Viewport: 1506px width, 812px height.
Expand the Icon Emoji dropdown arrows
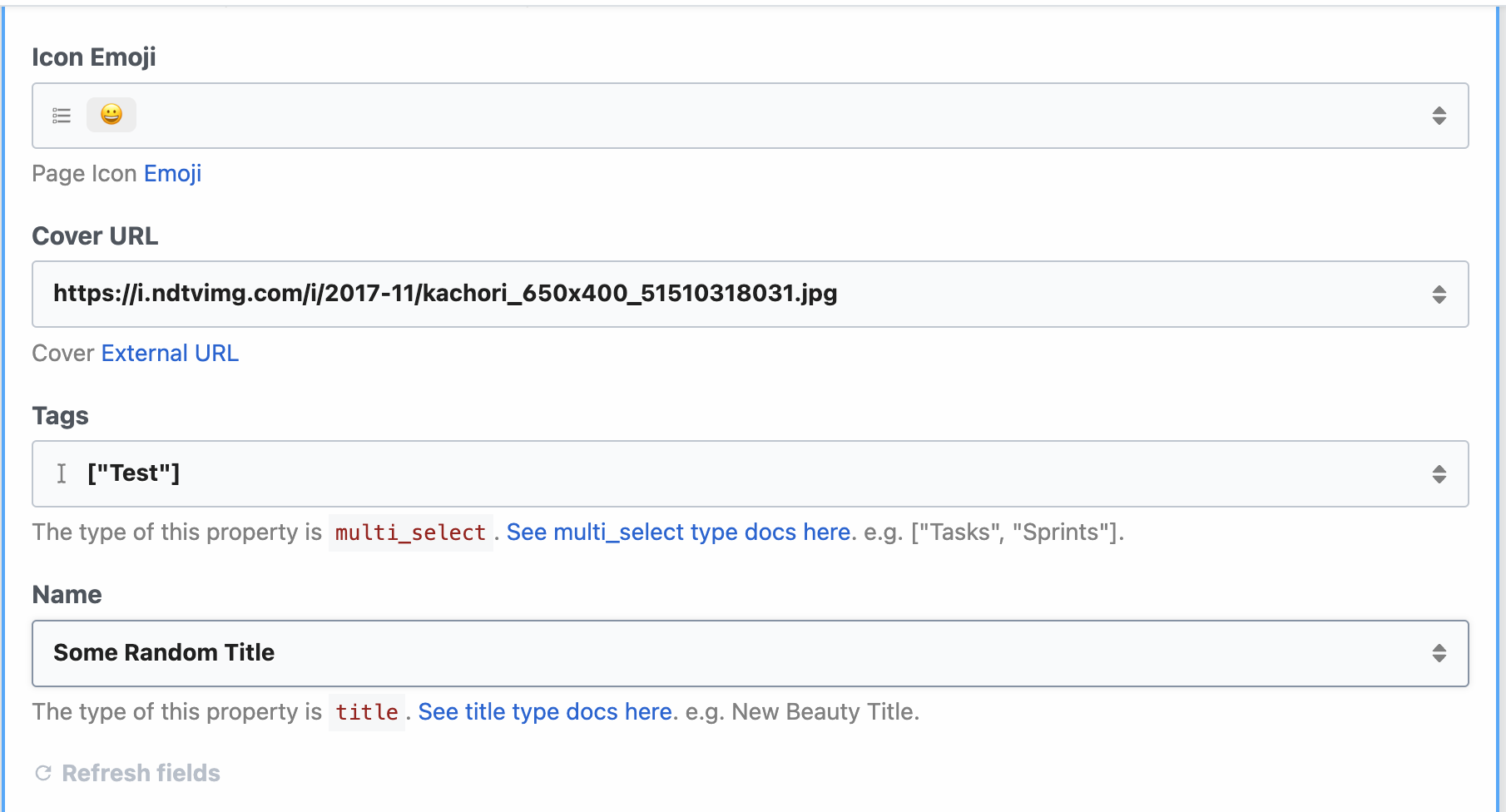tap(1439, 116)
